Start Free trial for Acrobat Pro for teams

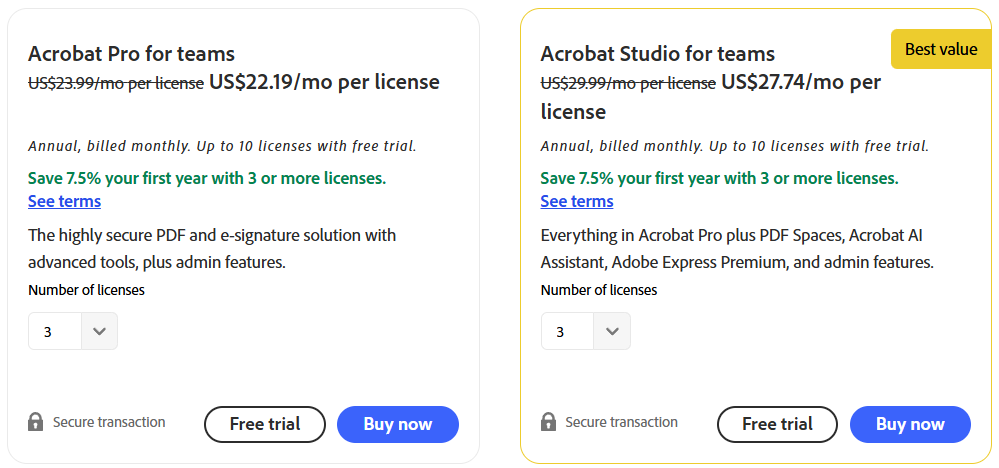(x=265, y=424)
